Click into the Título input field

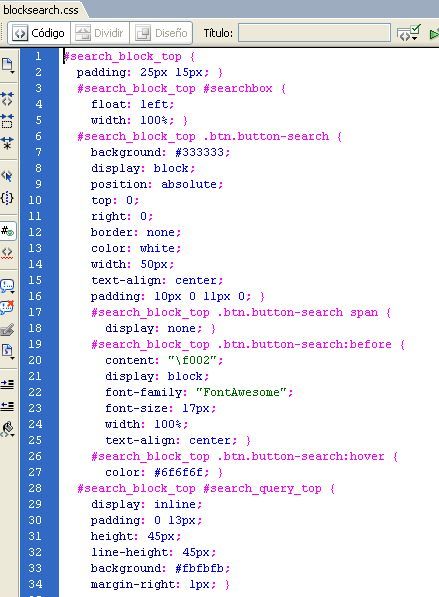tap(314, 33)
